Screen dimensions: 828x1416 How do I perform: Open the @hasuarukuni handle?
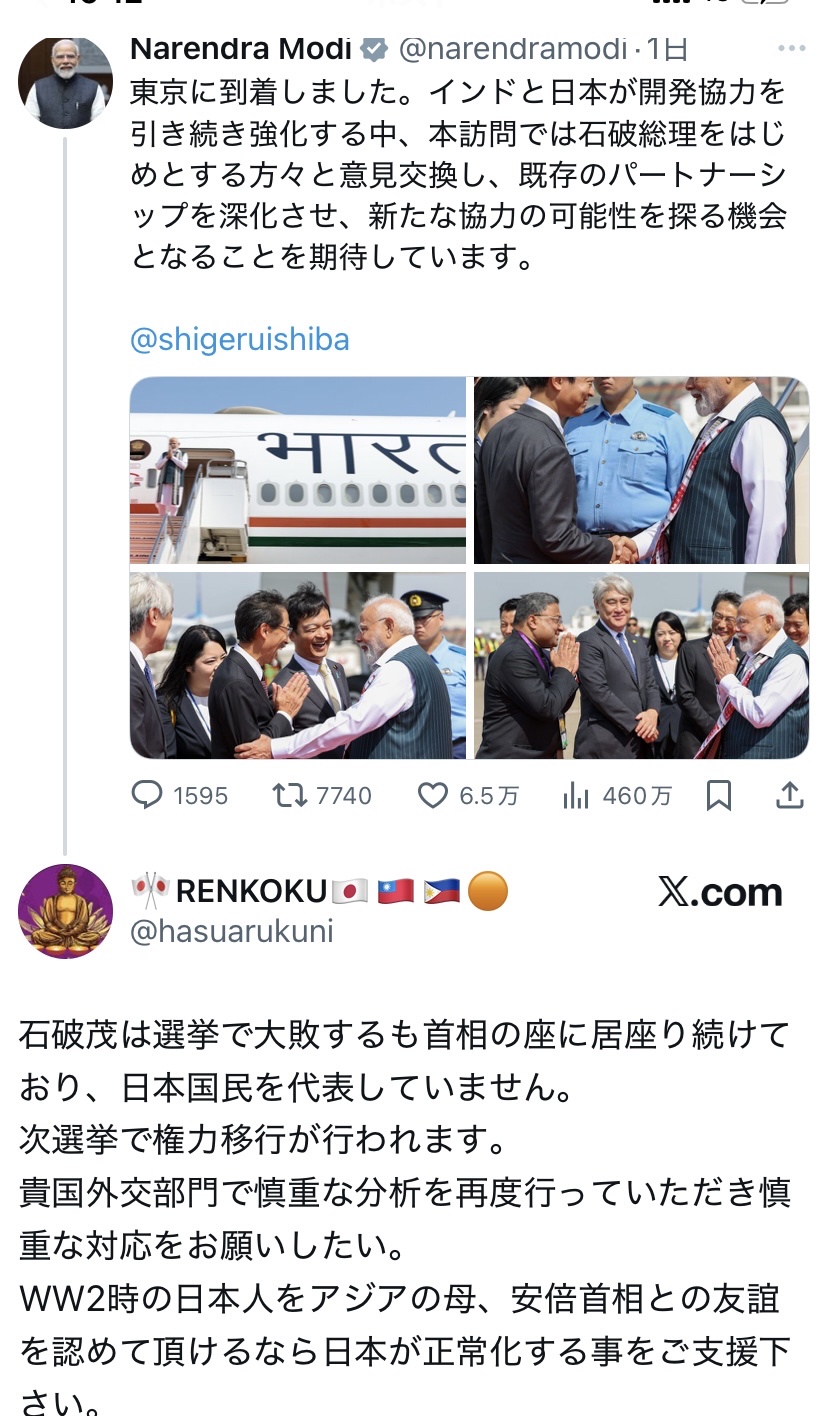tap(232, 932)
